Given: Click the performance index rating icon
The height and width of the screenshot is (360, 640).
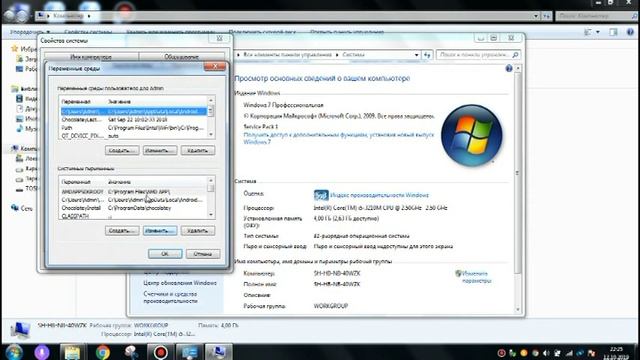Looking at the screenshot, I should pos(321,195).
